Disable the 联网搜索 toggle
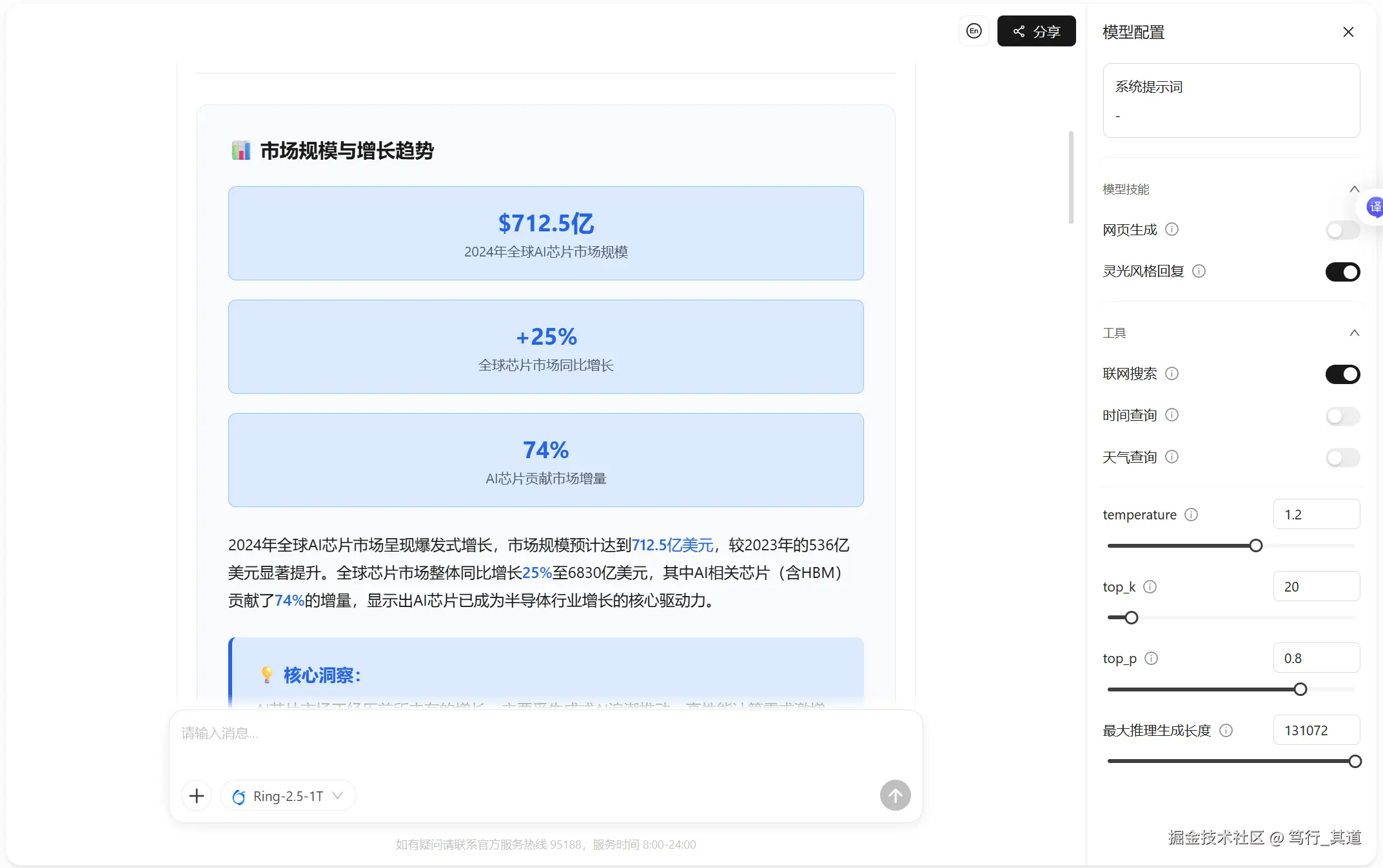Viewport: 1383px width, 868px height. click(1342, 374)
